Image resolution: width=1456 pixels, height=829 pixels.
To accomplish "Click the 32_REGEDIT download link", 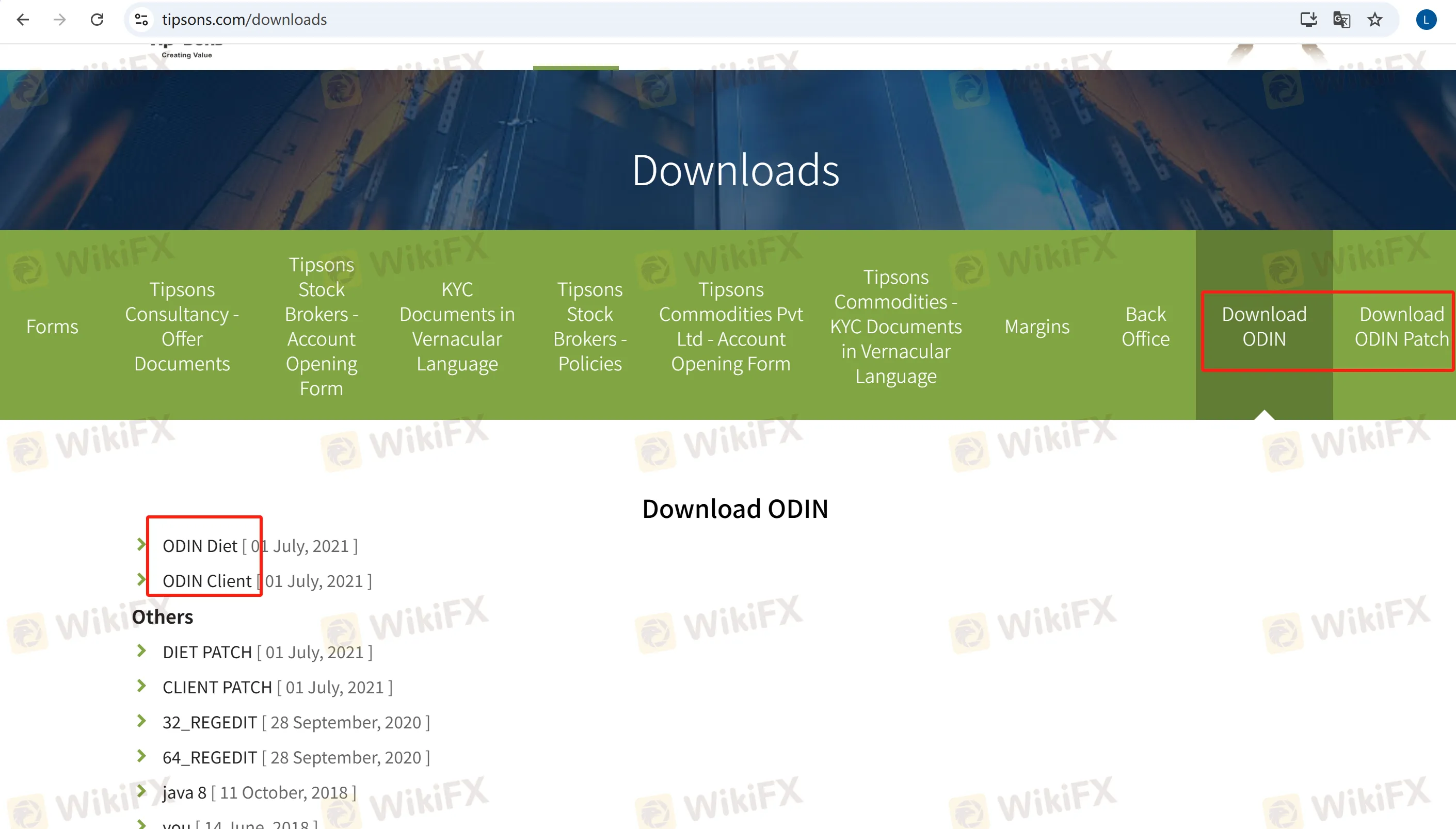I will click(x=209, y=722).
